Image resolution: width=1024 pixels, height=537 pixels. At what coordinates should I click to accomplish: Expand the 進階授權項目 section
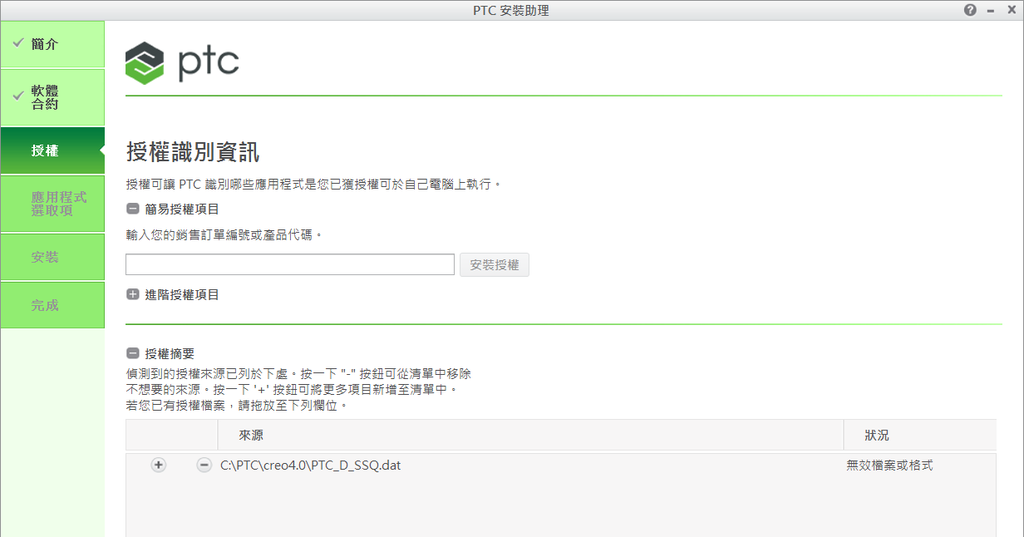[133, 295]
